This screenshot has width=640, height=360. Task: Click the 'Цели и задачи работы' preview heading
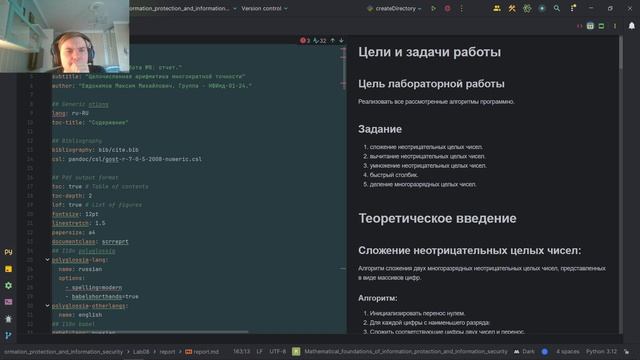click(429, 52)
